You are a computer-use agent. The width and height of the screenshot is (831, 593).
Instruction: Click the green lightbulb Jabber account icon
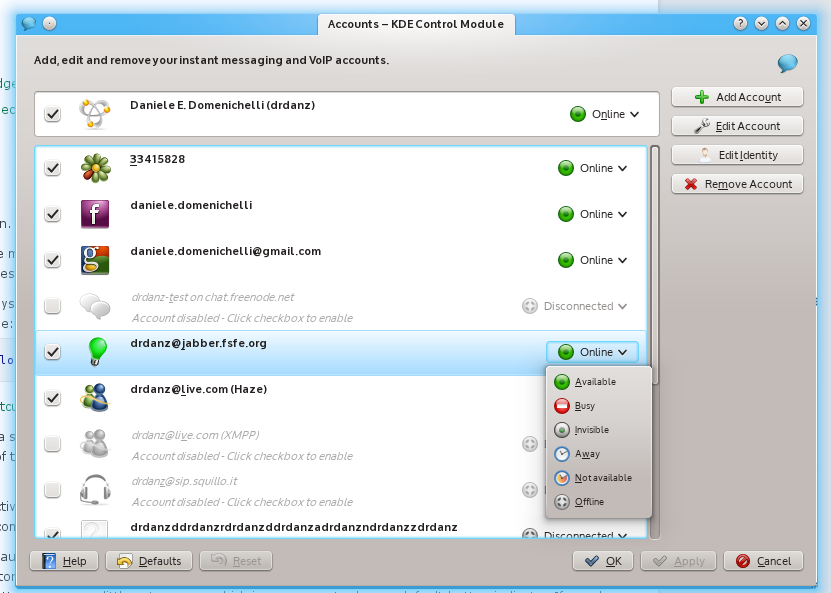point(95,351)
